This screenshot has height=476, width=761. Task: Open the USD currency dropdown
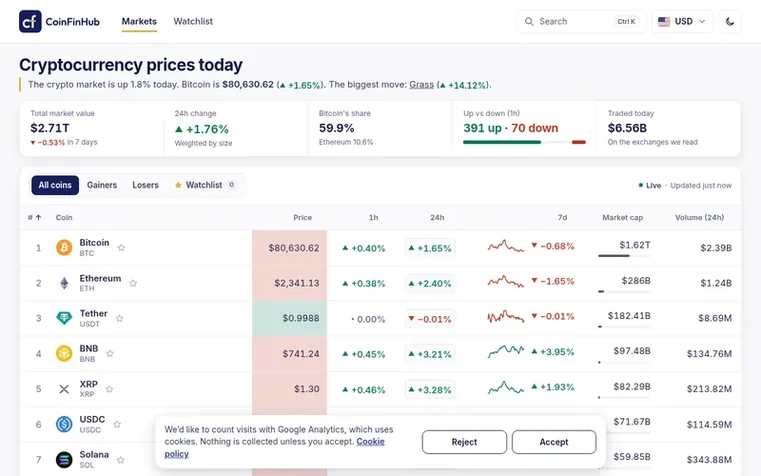coord(682,21)
